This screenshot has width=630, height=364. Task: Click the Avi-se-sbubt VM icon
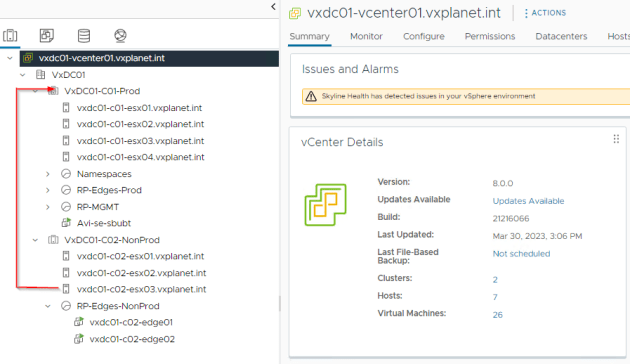[66, 223]
